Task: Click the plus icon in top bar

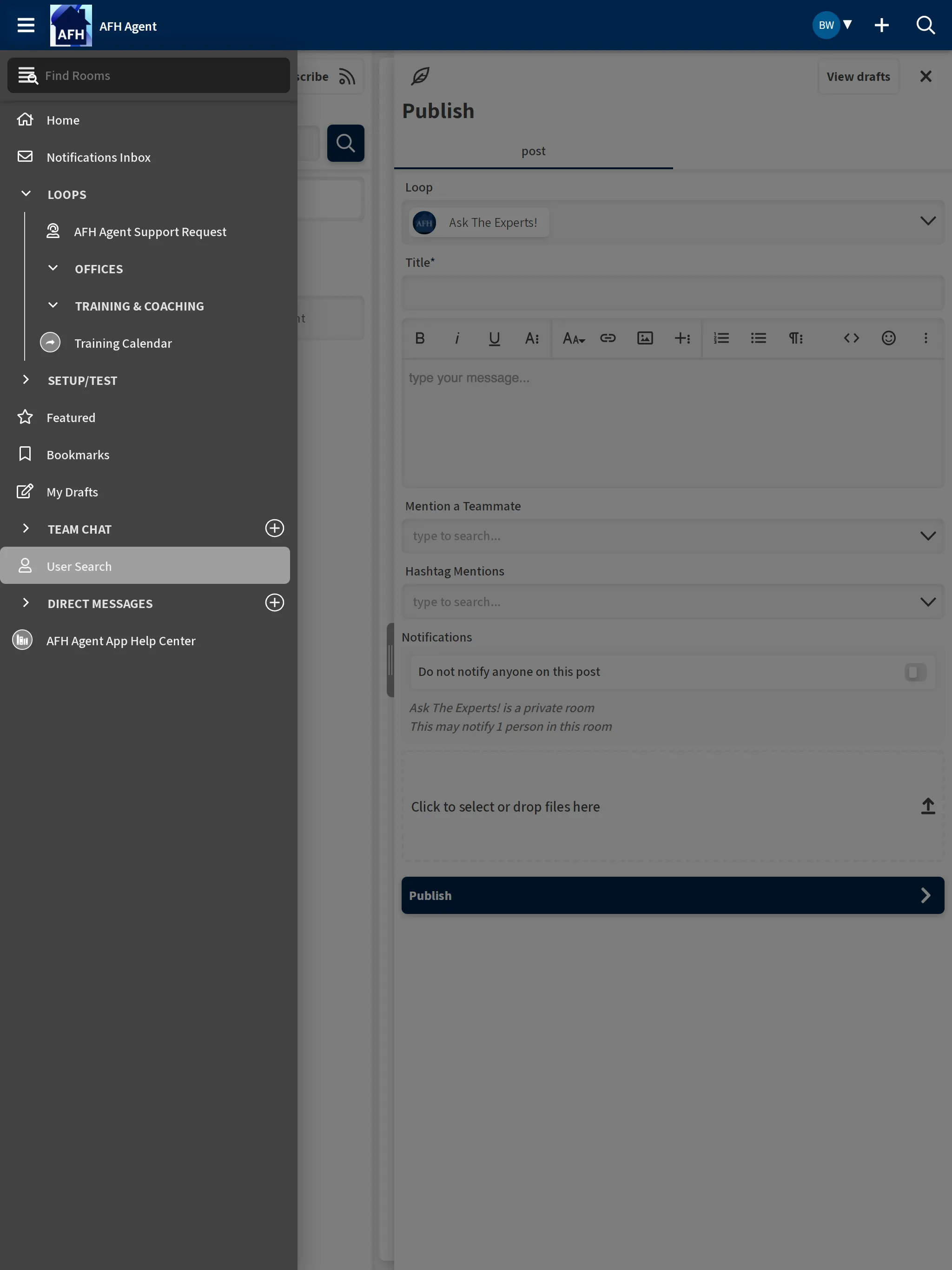Action: click(881, 25)
